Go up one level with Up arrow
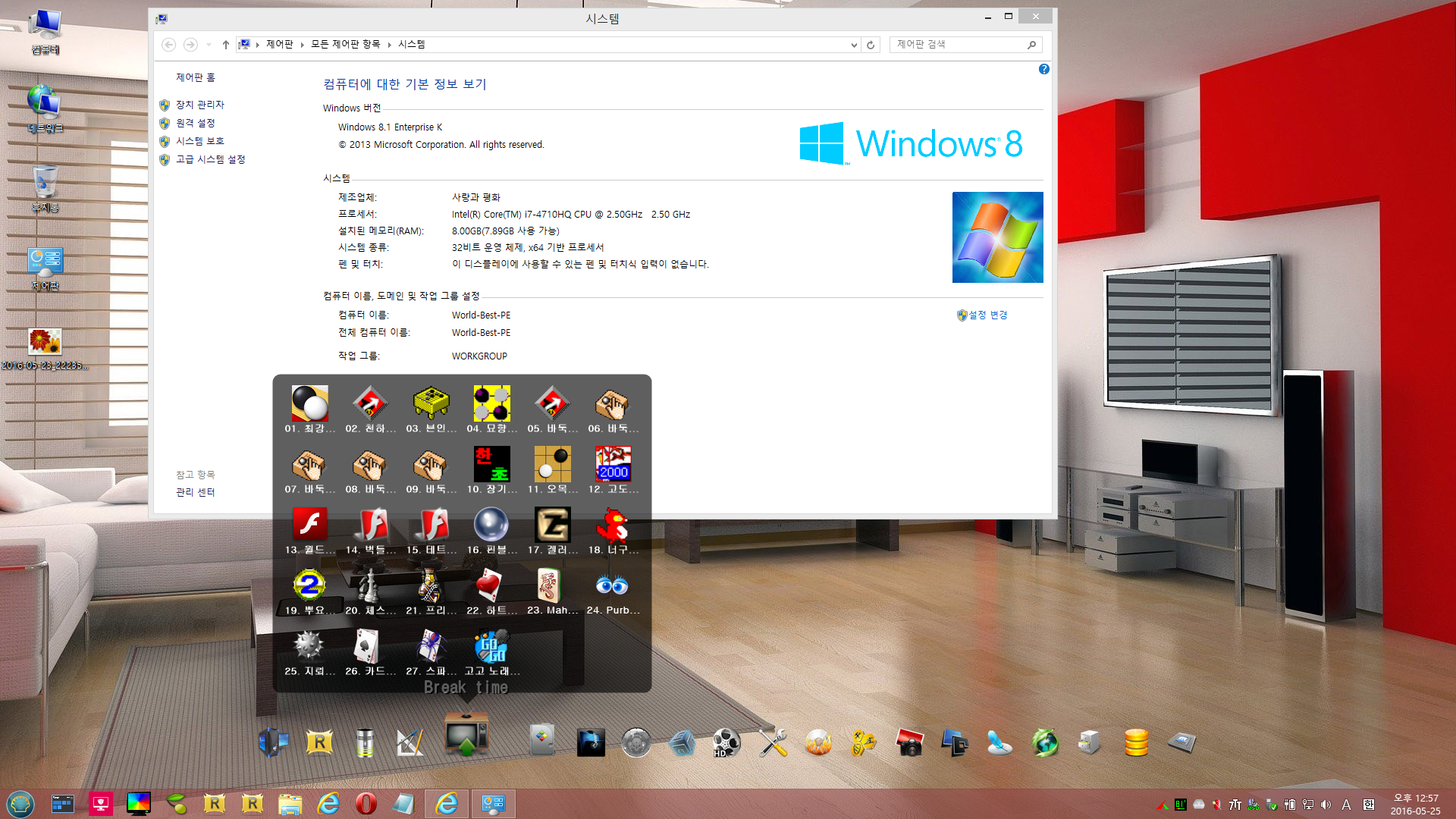 point(226,45)
